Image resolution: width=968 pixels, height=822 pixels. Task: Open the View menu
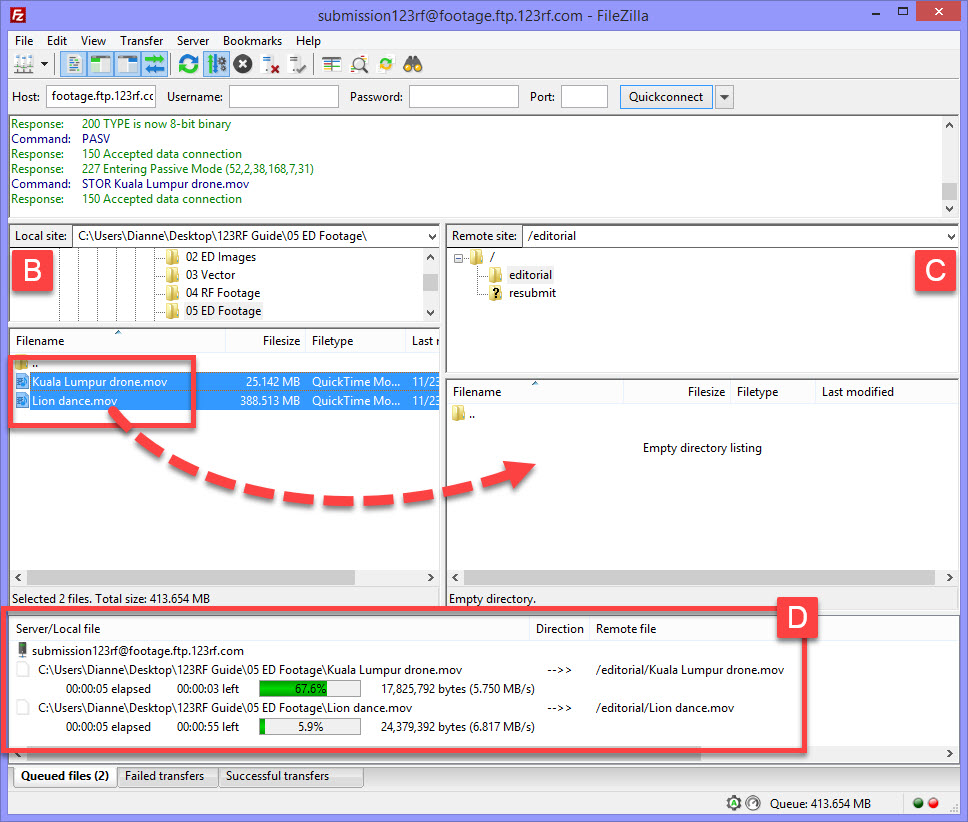tap(93, 41)
